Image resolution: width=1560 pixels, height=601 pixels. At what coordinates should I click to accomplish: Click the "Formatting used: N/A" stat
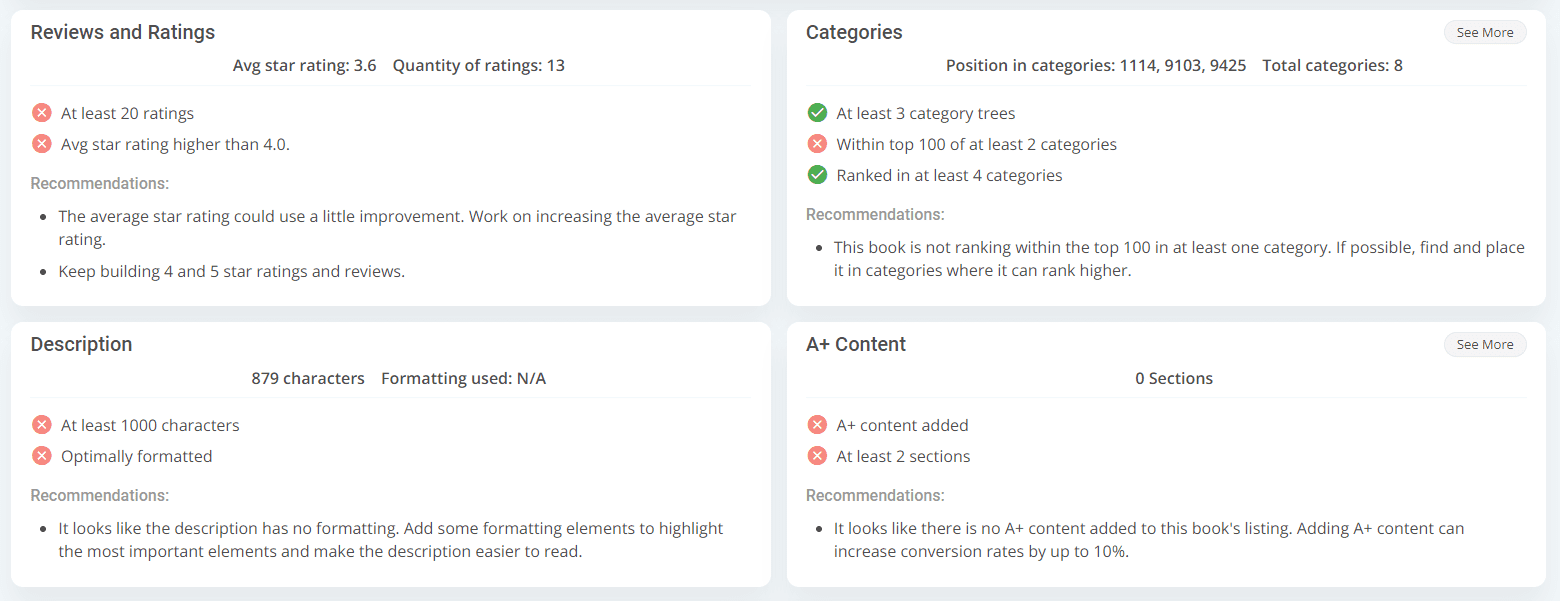tap(463, 379)
